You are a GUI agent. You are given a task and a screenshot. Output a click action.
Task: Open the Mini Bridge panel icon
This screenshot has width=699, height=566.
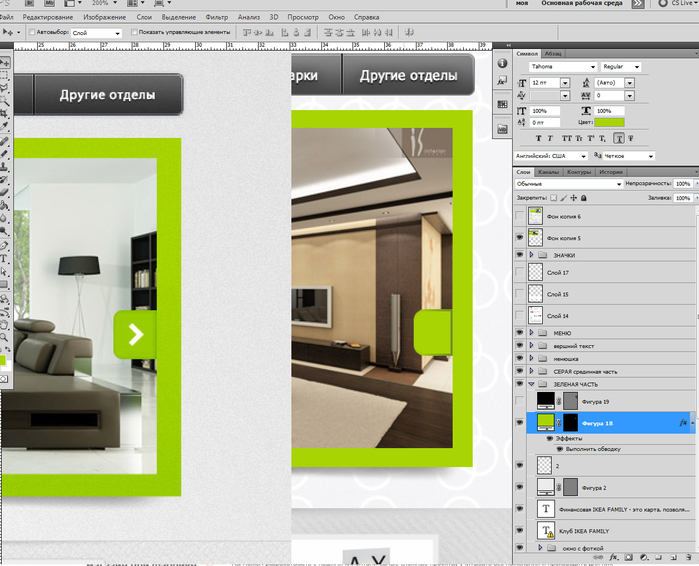tap(502, 129)
